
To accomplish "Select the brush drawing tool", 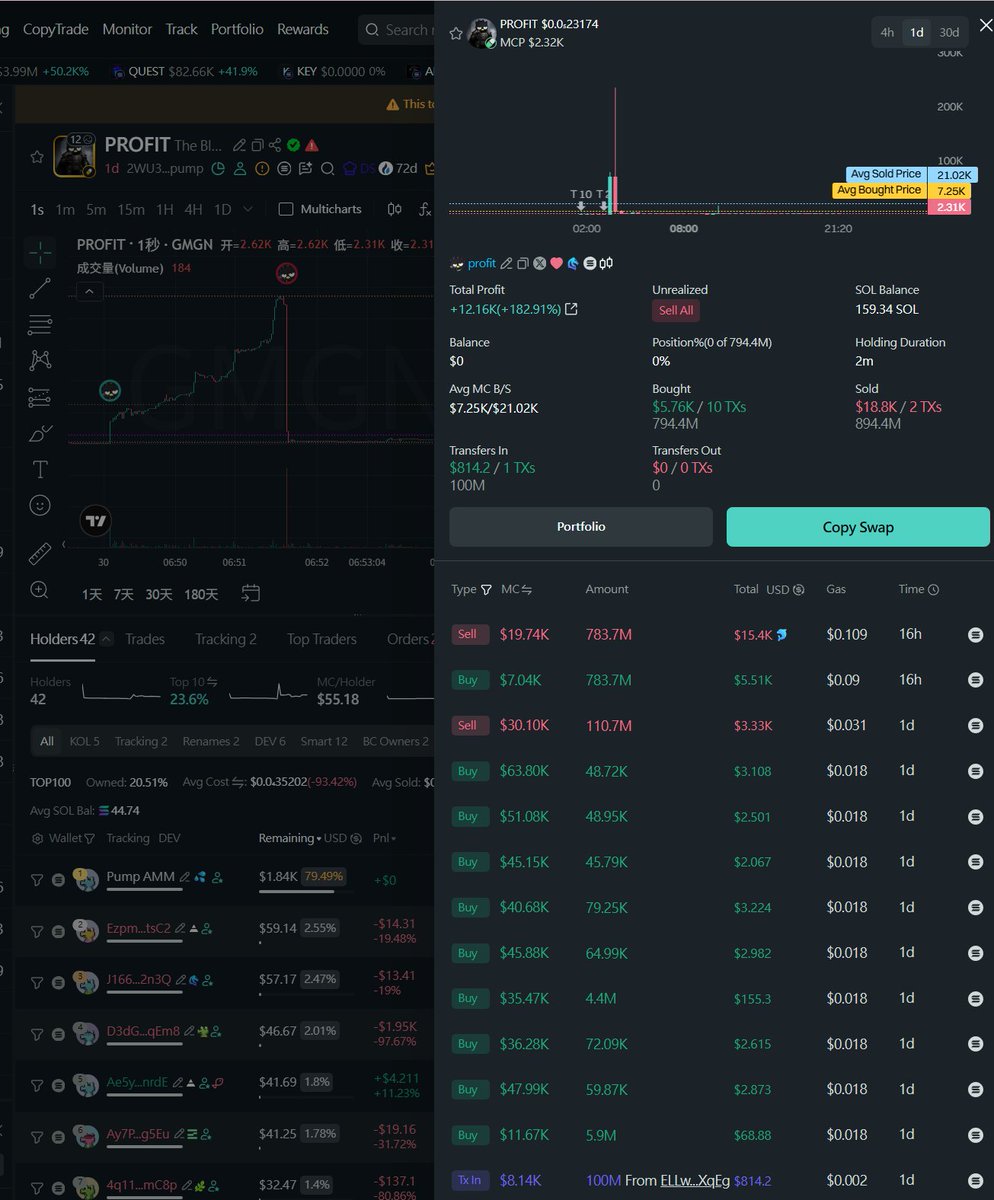I will (x=40, y=433).
